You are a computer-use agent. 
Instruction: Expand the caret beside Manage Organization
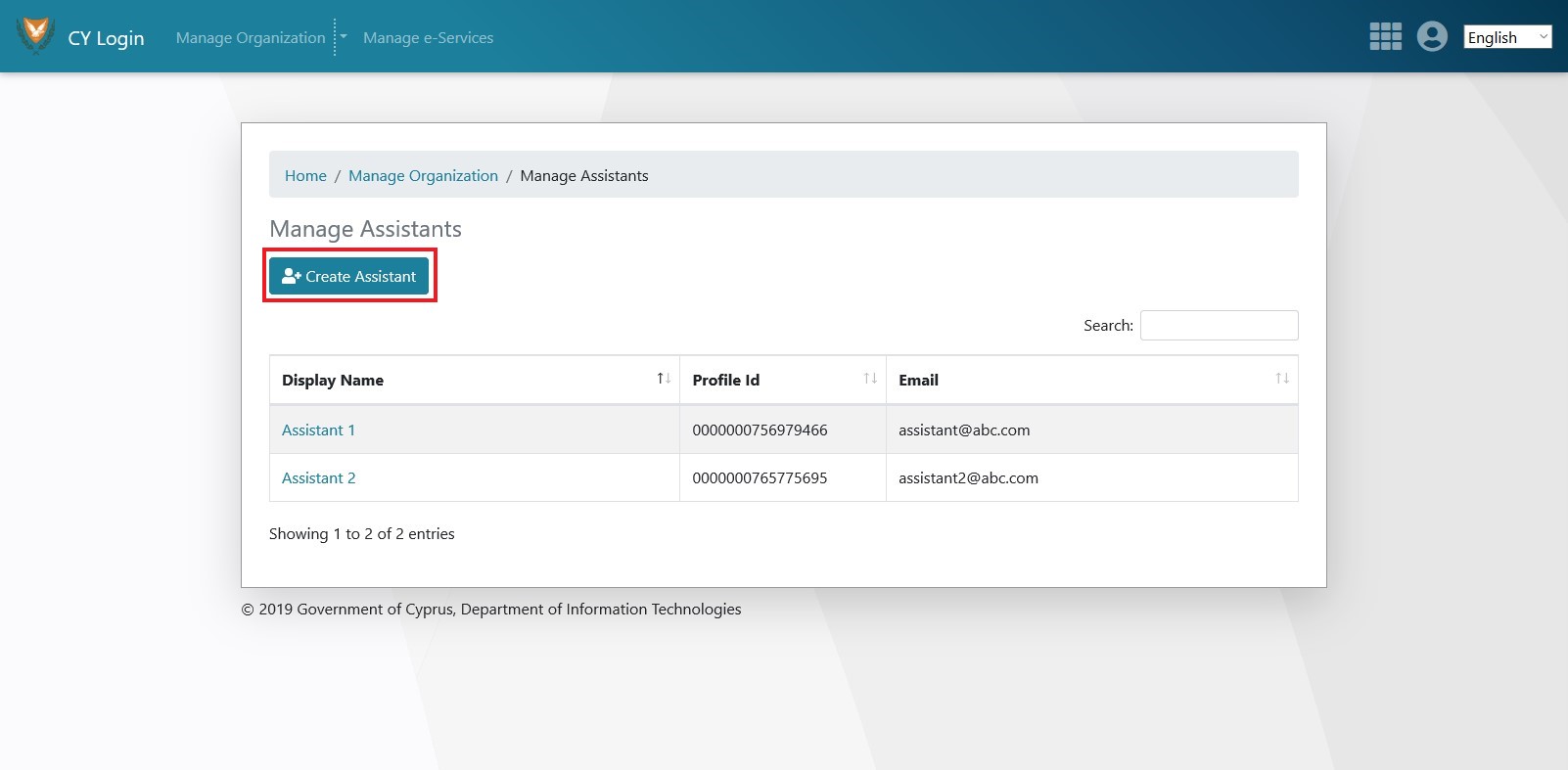(344, 37)
